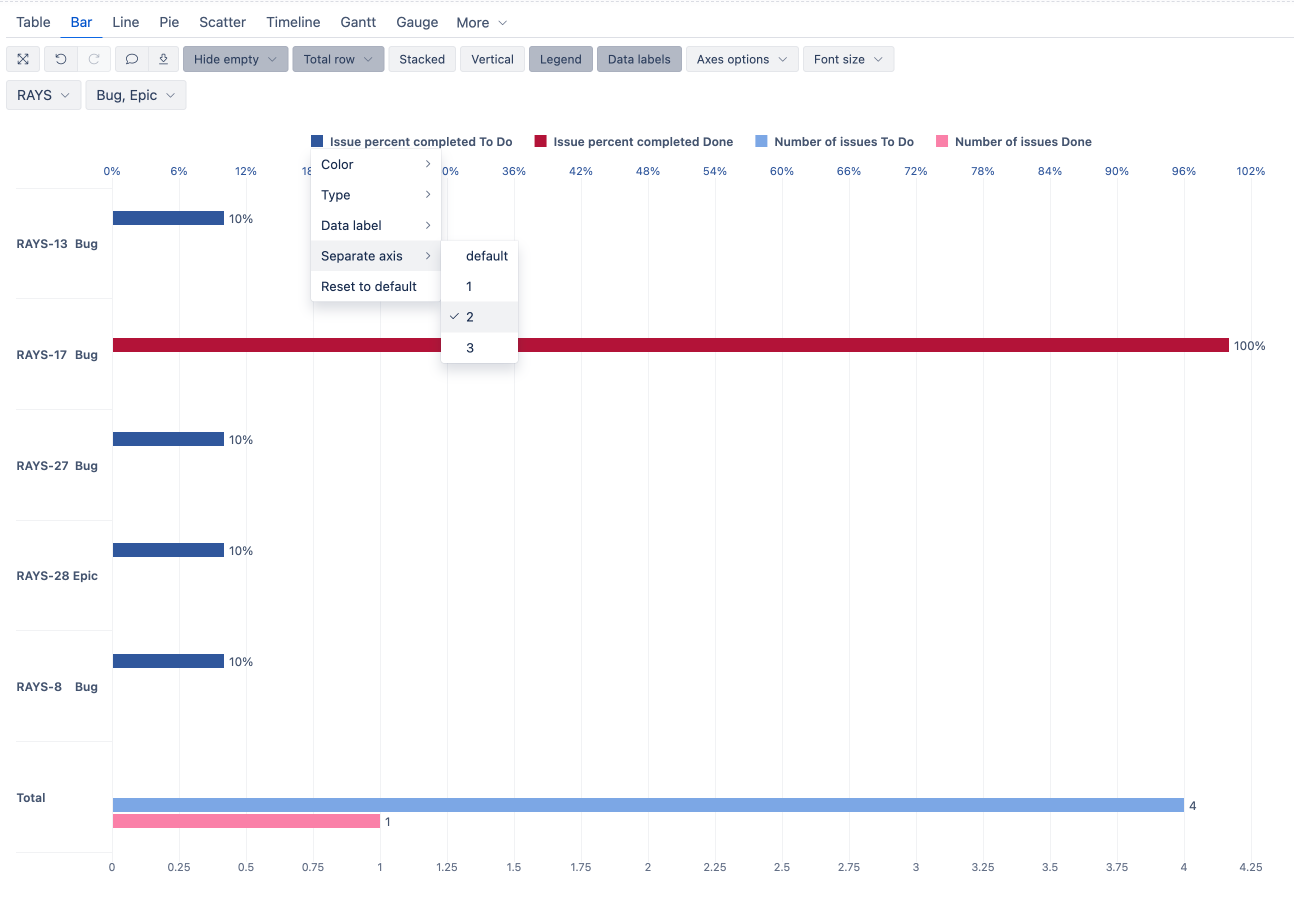Open the comment speech bubble icon
This screenshot has height=900, width=1294.
click(132, 59)
